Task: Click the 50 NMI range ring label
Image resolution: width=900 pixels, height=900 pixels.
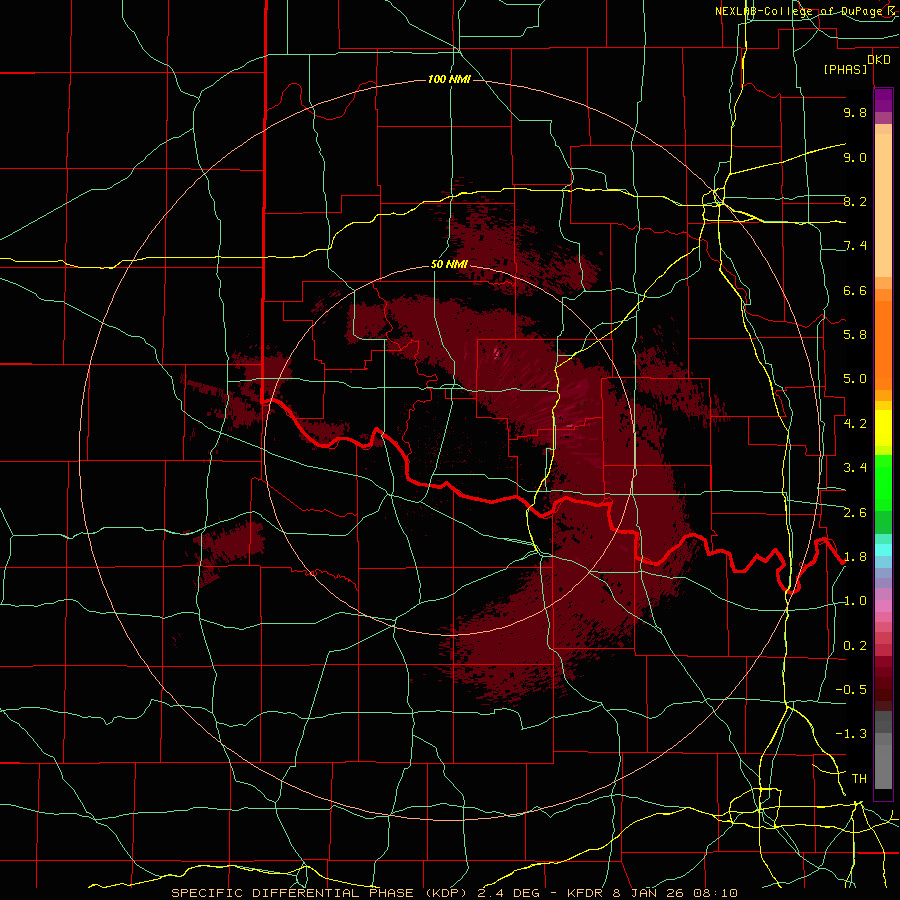Action: tap(449, 265)
